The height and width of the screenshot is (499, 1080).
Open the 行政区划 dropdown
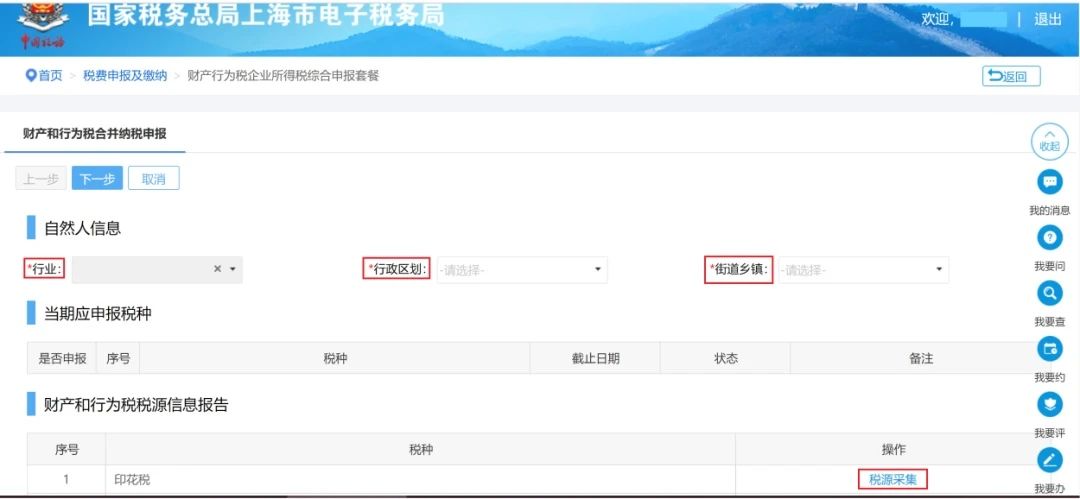point(522,269)
